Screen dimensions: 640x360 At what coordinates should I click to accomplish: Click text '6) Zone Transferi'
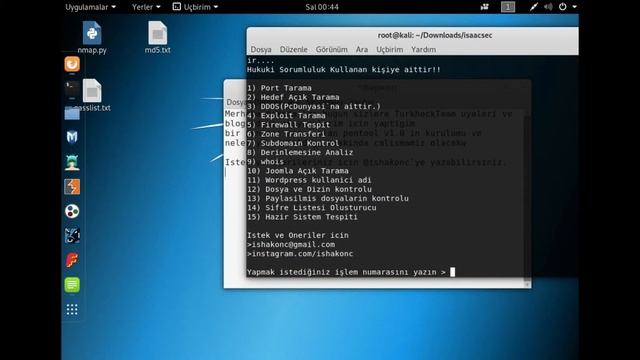286,134
